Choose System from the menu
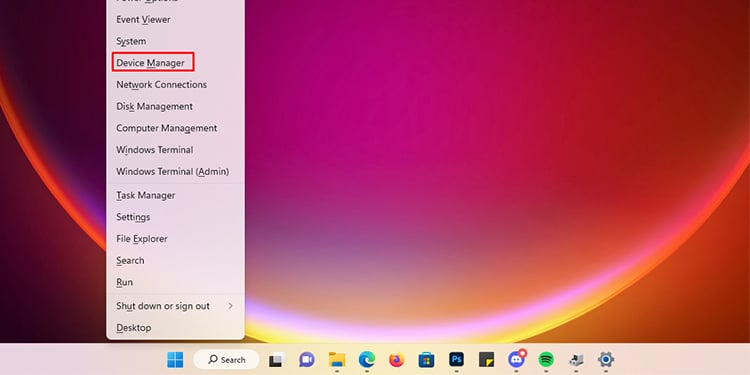The height and width of the screenshot is (375, 750). [x=176, y=41]
